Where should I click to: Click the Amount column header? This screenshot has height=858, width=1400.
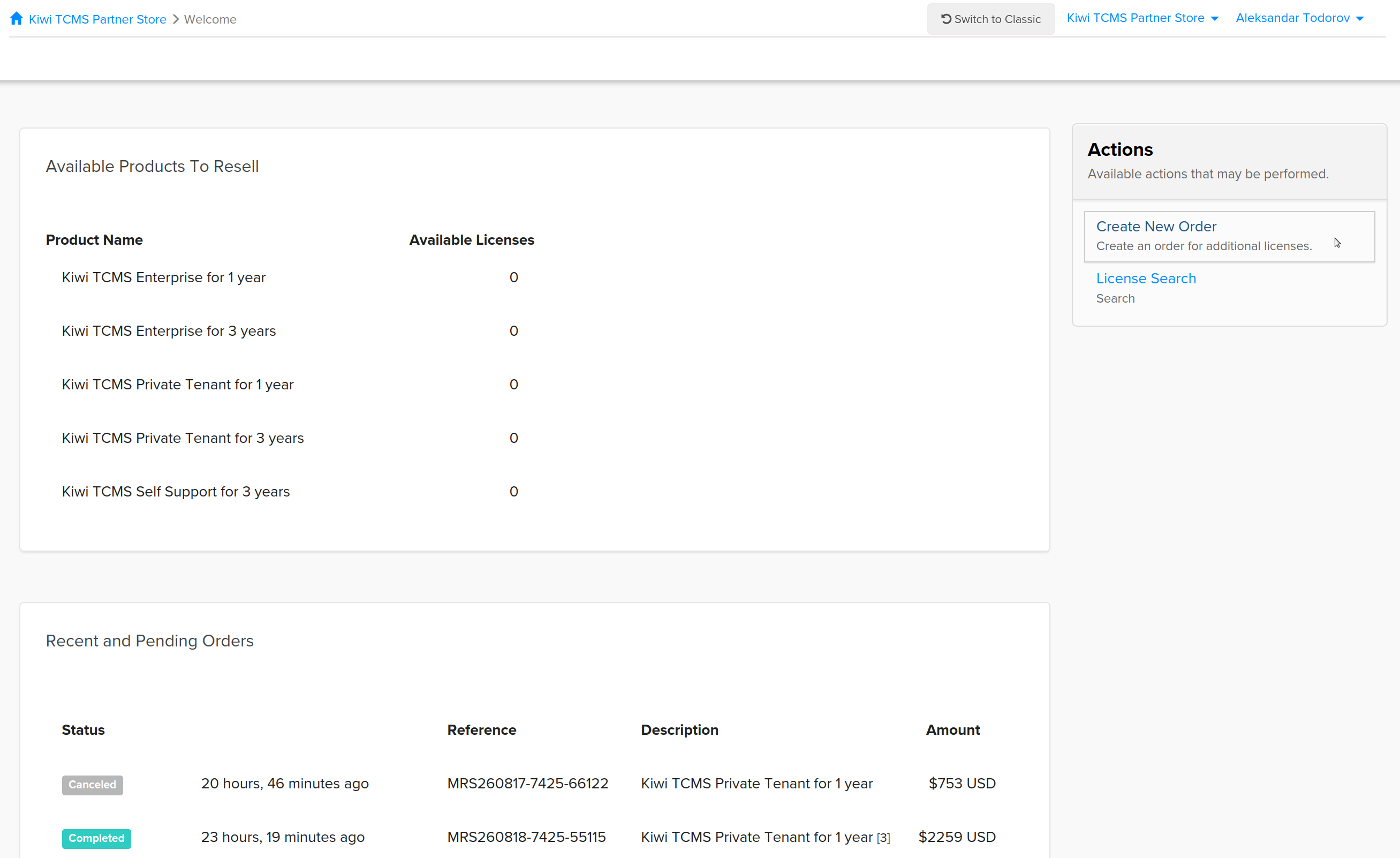(953, 730)
